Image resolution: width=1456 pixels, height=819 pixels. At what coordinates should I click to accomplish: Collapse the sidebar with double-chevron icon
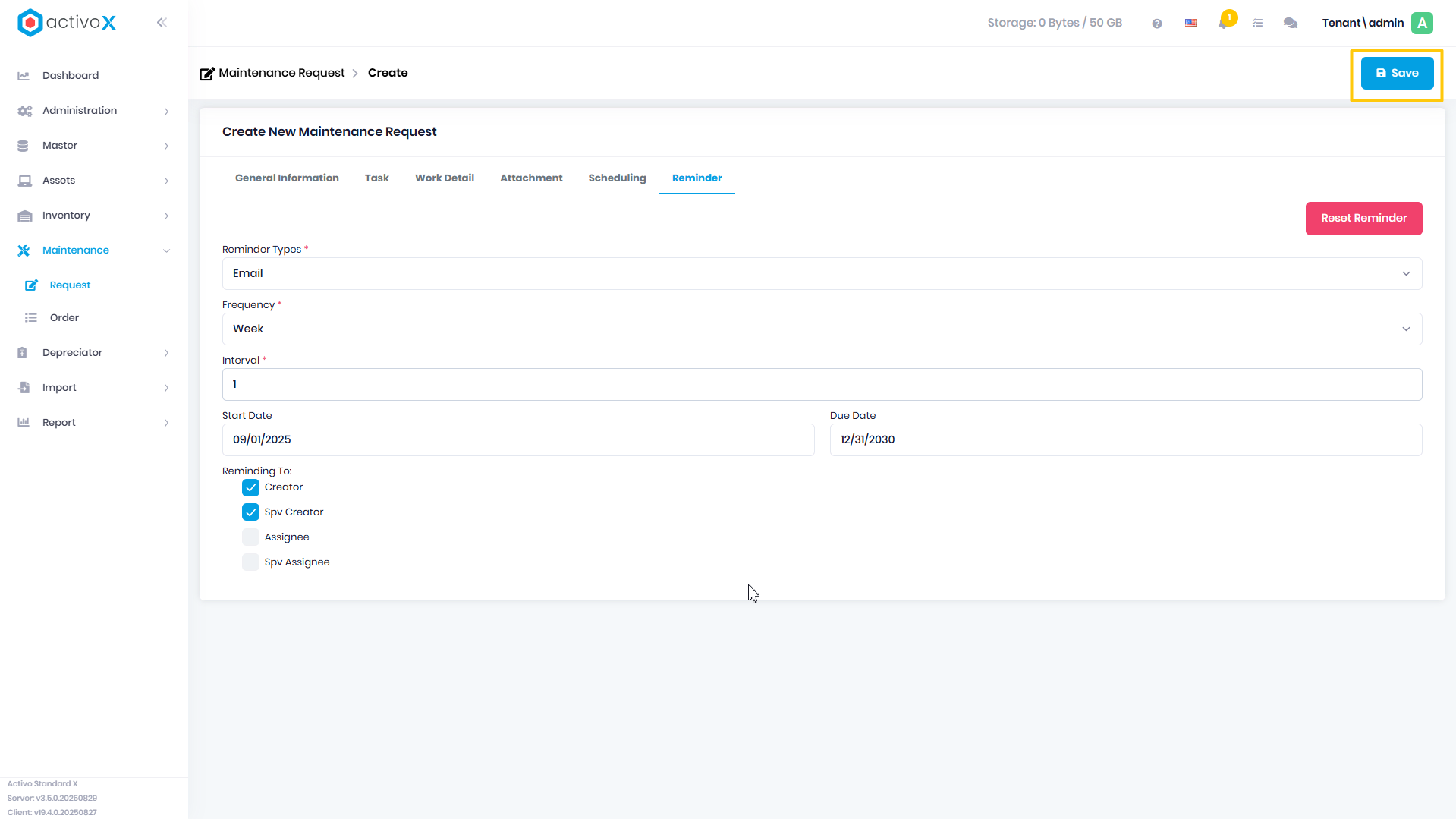pyautogui.click(x=162, y=23)
